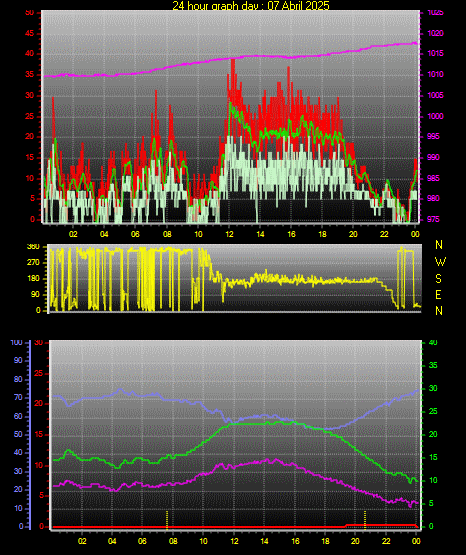Click the magenta 1000 pressure axis label
Viewport: 466px width, 555px height.
pyautogui.click(x=435, y=116)
